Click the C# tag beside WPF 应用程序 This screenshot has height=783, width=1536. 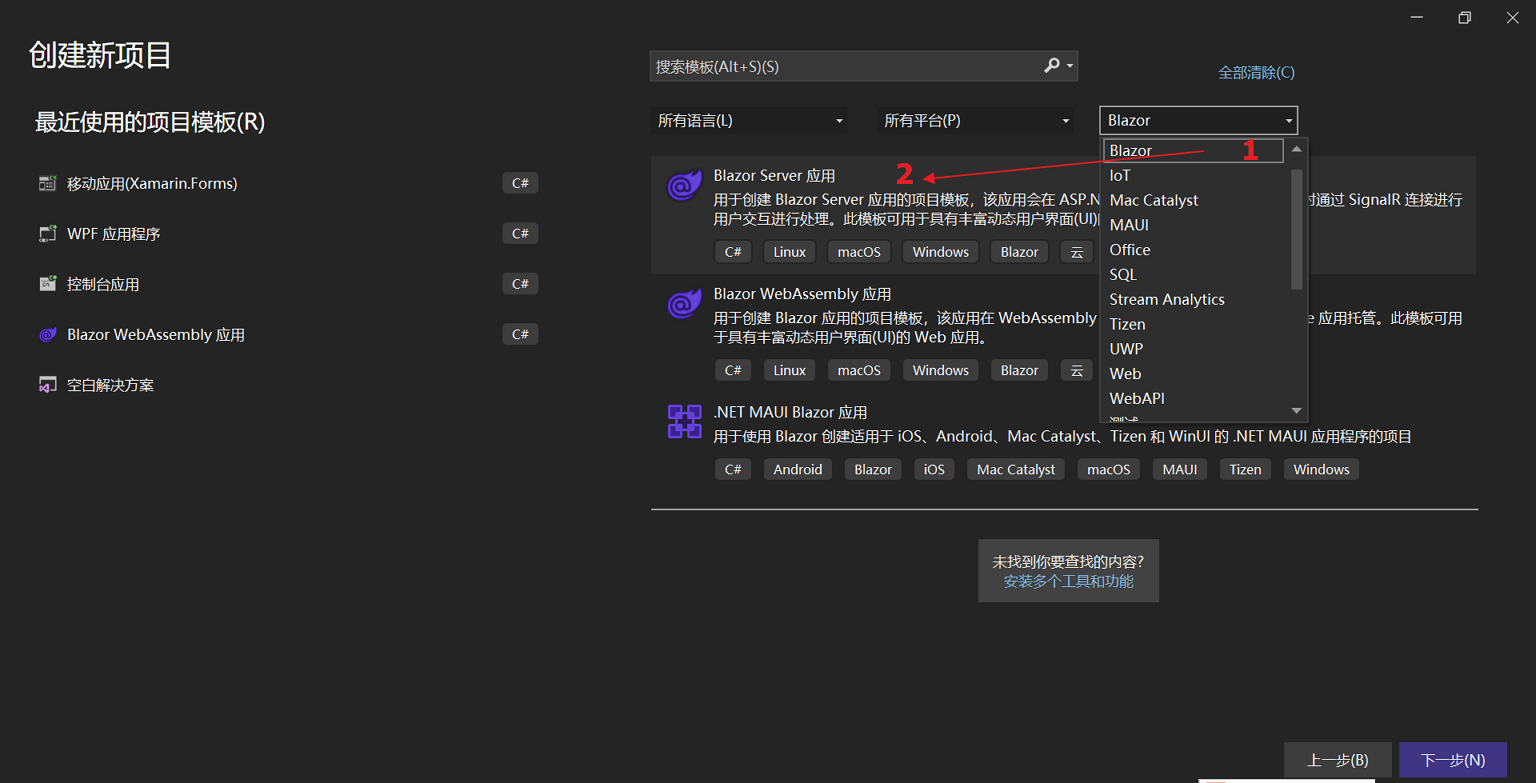click(520, 233)
